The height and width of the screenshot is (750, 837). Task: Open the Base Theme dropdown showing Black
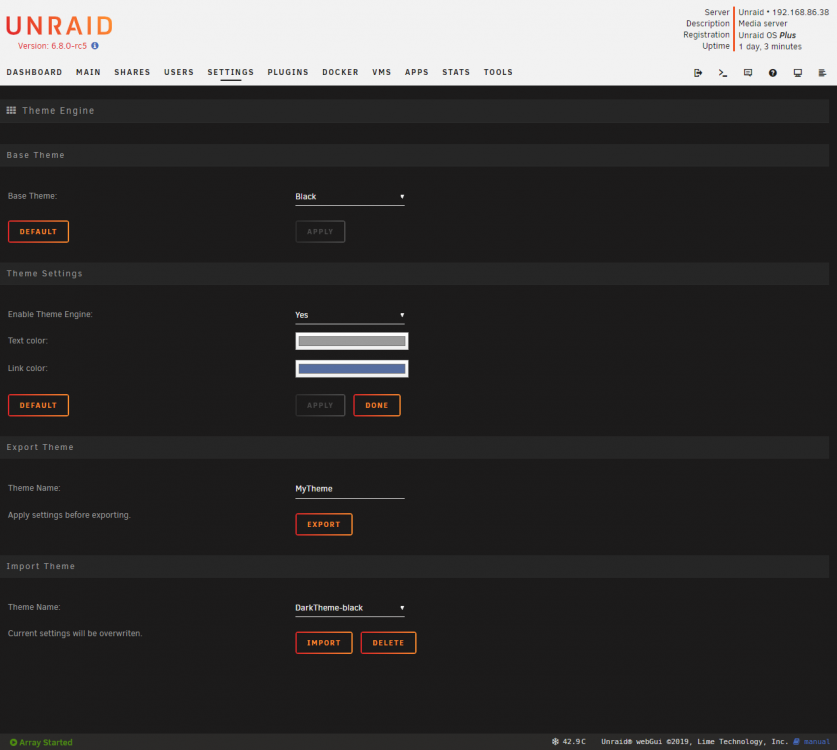coord(350,196)
